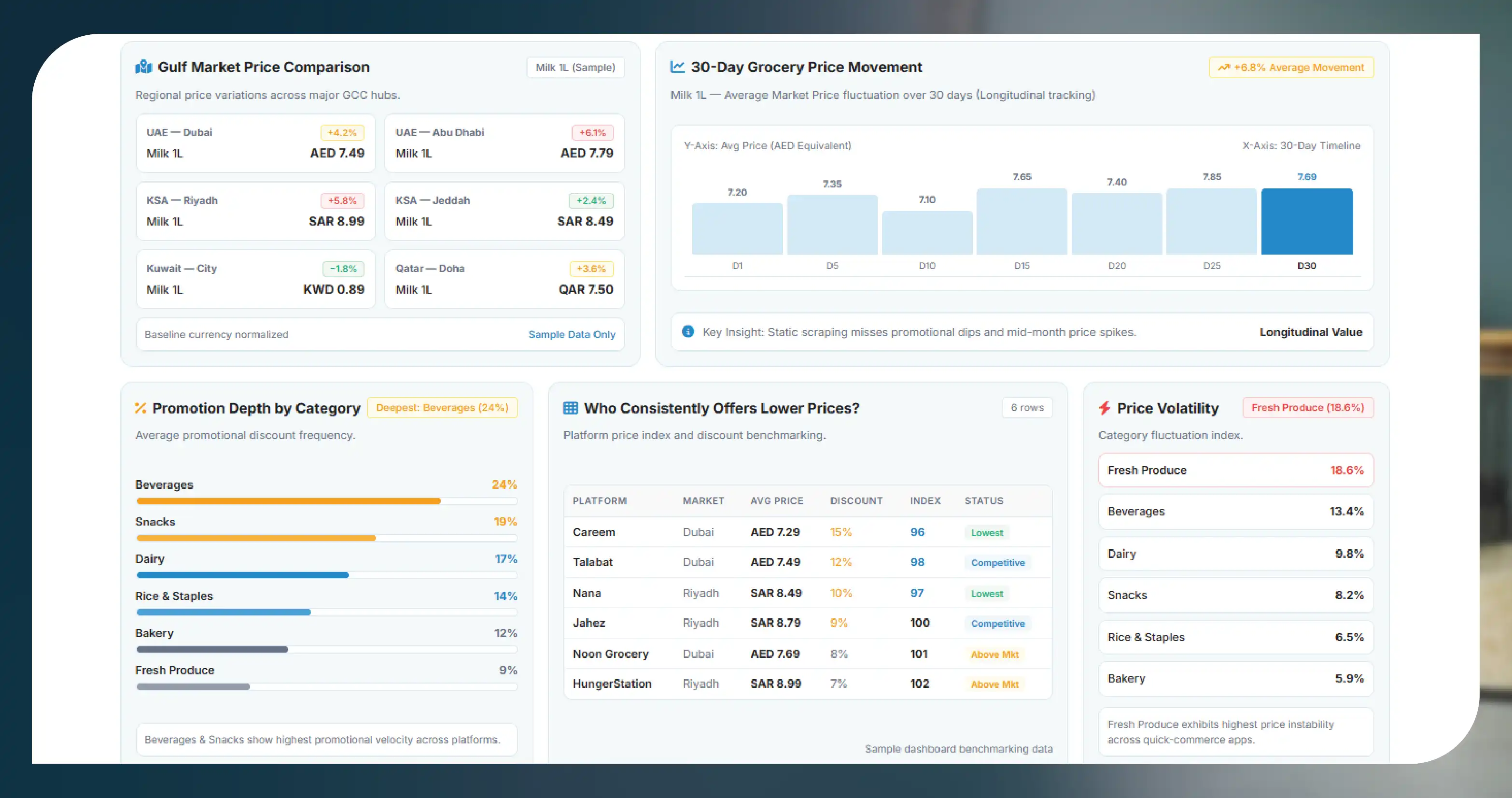This screenshot has height=798, width=1512.
Task: Click the Deepest: Beverages (24%) badge
Action: [442, 408]
